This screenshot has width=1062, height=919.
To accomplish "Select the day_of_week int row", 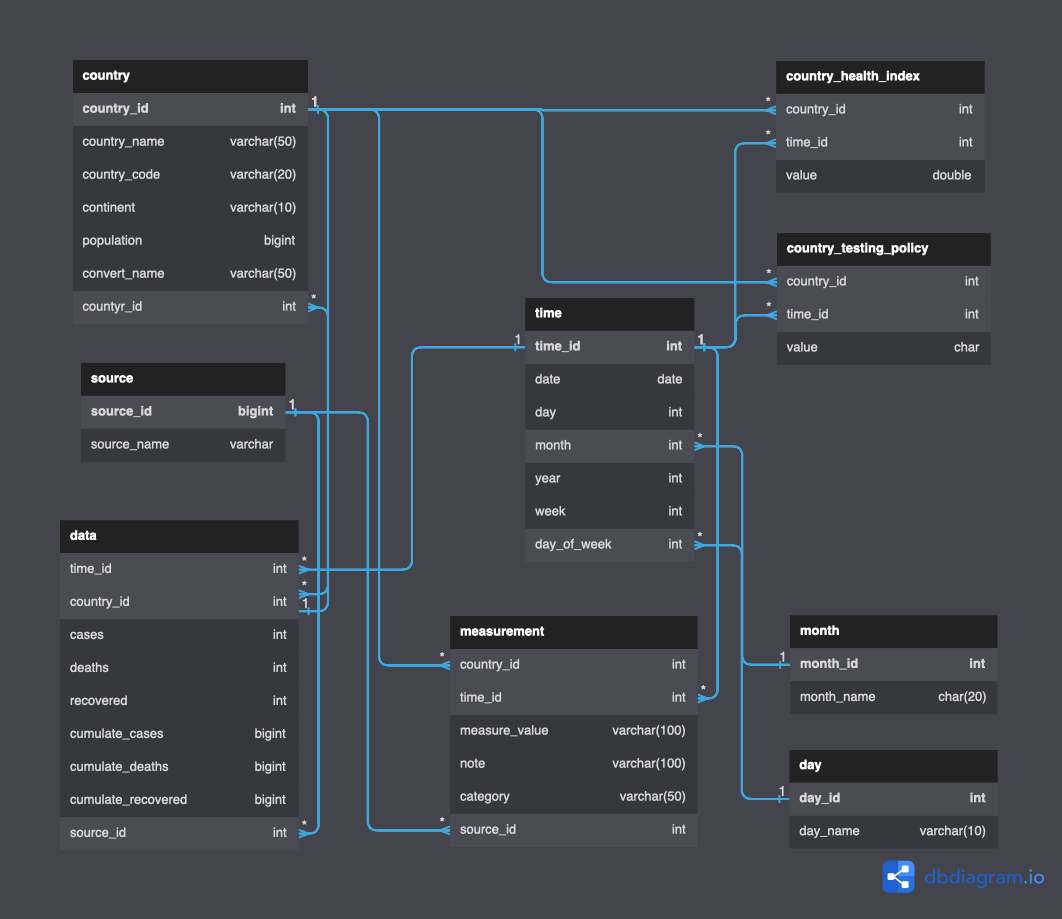I will click(x=610, y=544).
